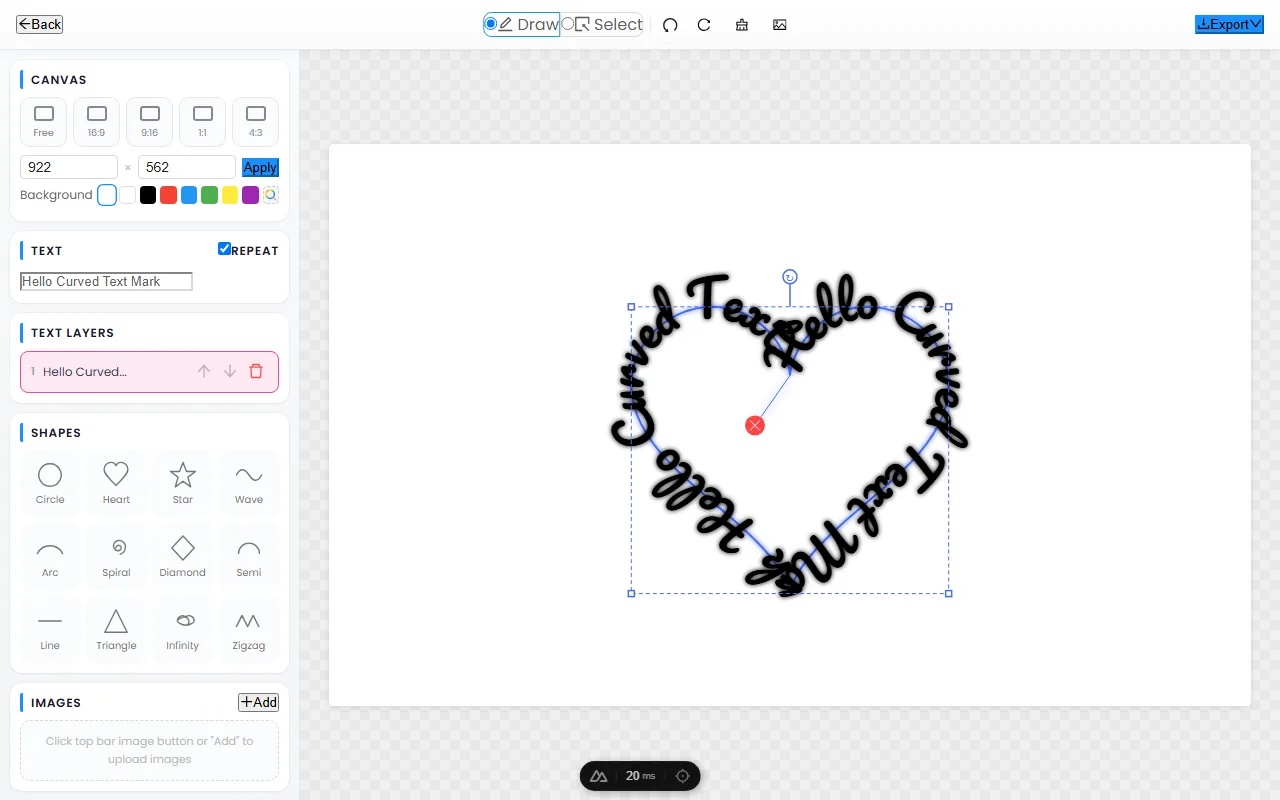Open custom background color picker
Screen dimensions: 1280x800
click(271, 195)
